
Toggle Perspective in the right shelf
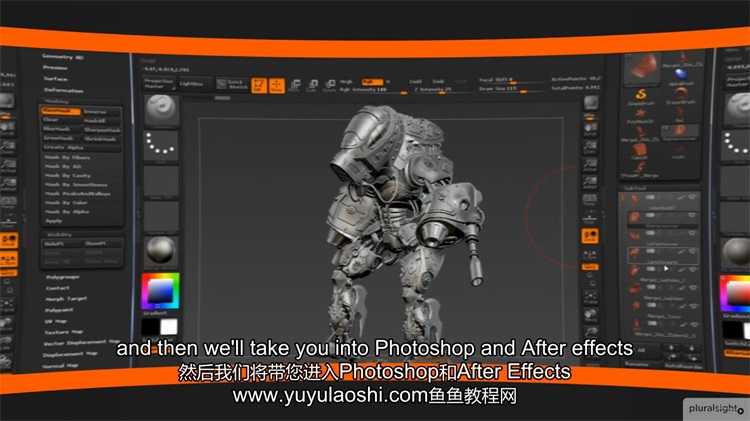pos(590,199)
